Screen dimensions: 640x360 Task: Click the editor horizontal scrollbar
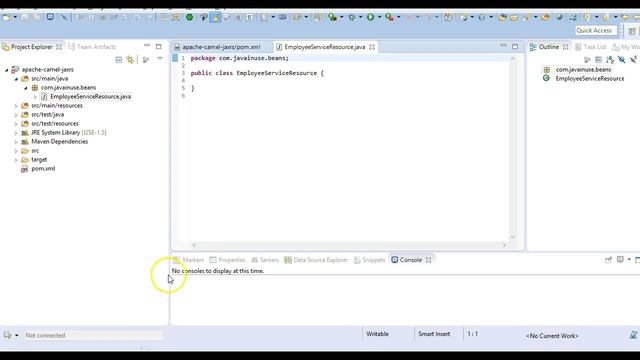(x=349, y=245)
